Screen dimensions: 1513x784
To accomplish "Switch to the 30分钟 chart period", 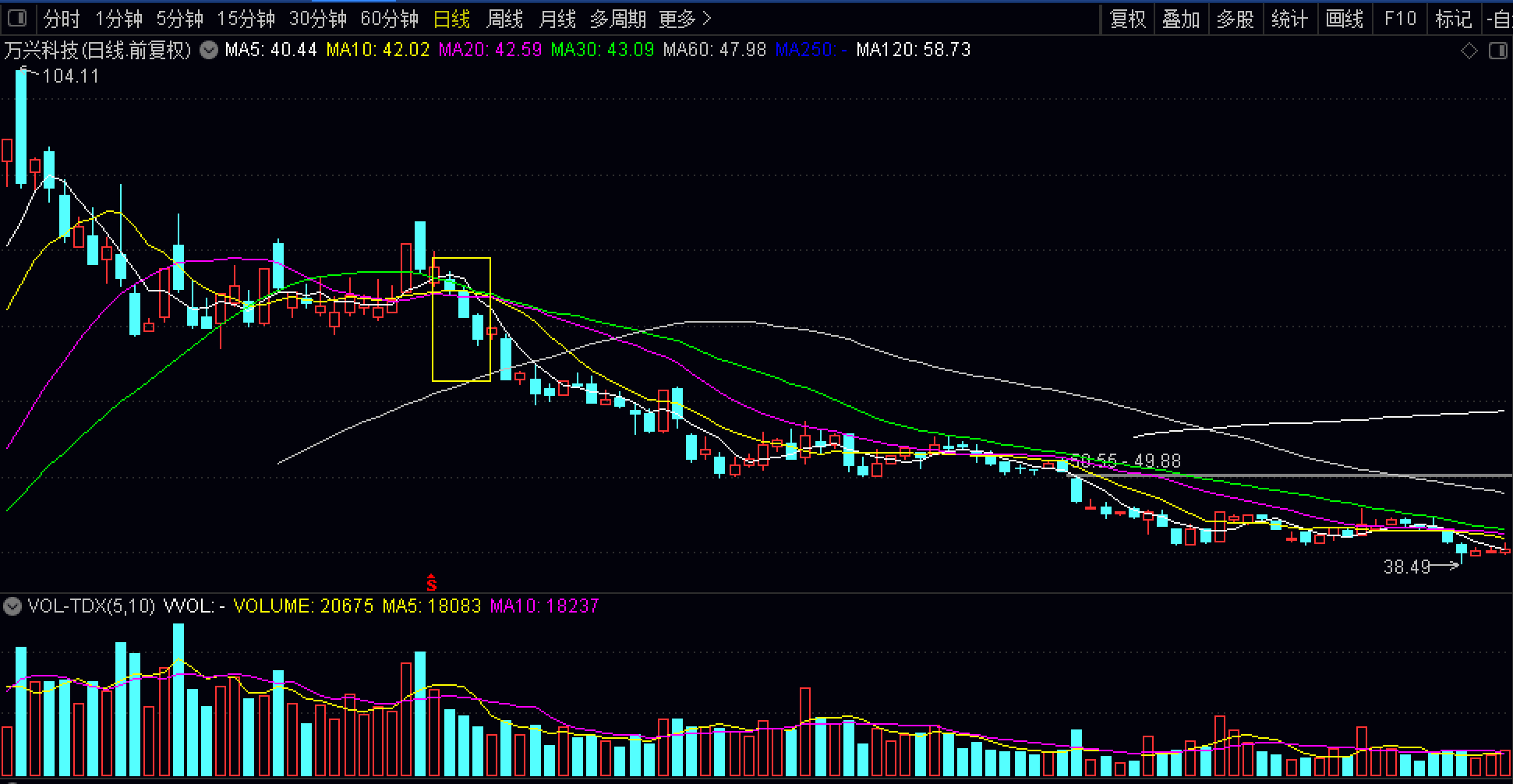I will pos(317,19).
